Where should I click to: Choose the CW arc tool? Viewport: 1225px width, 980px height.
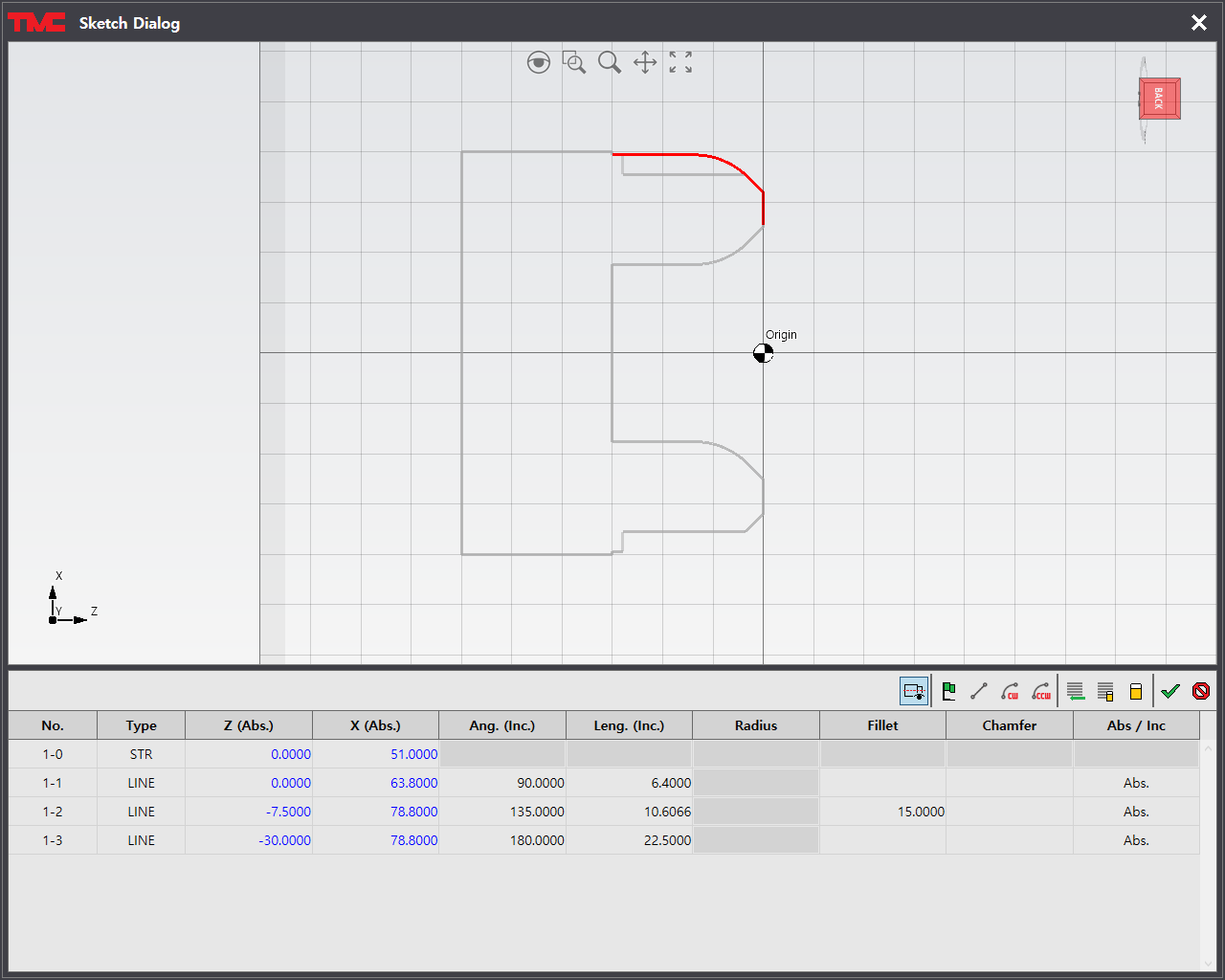click(1010, 691)
